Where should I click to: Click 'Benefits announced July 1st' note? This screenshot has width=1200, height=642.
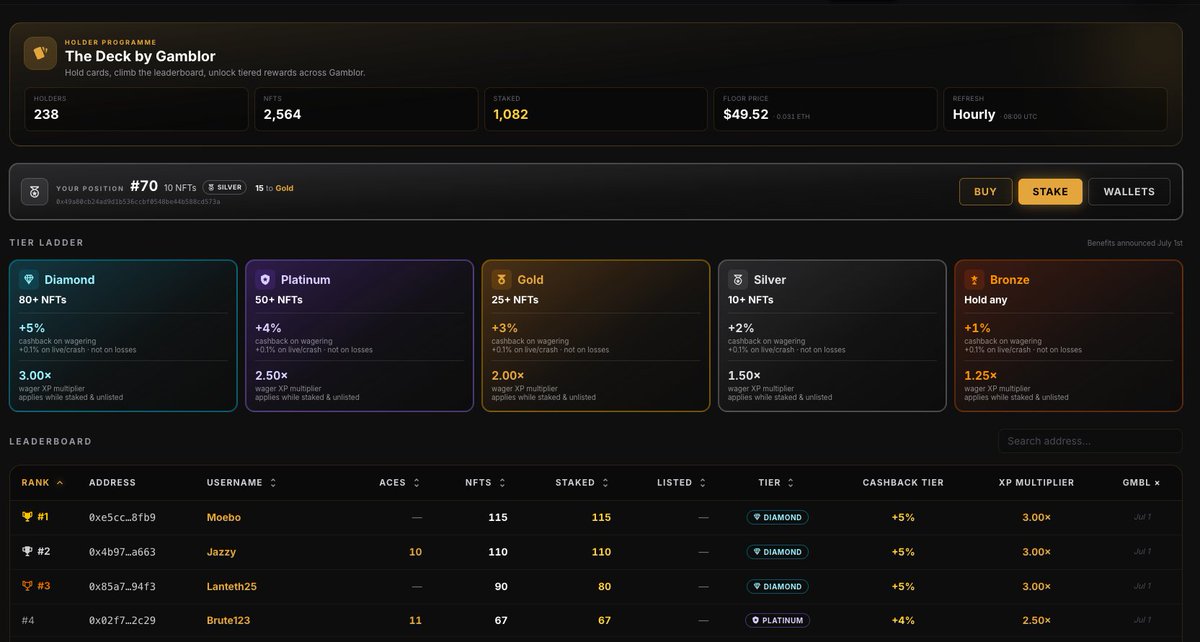1135,243
